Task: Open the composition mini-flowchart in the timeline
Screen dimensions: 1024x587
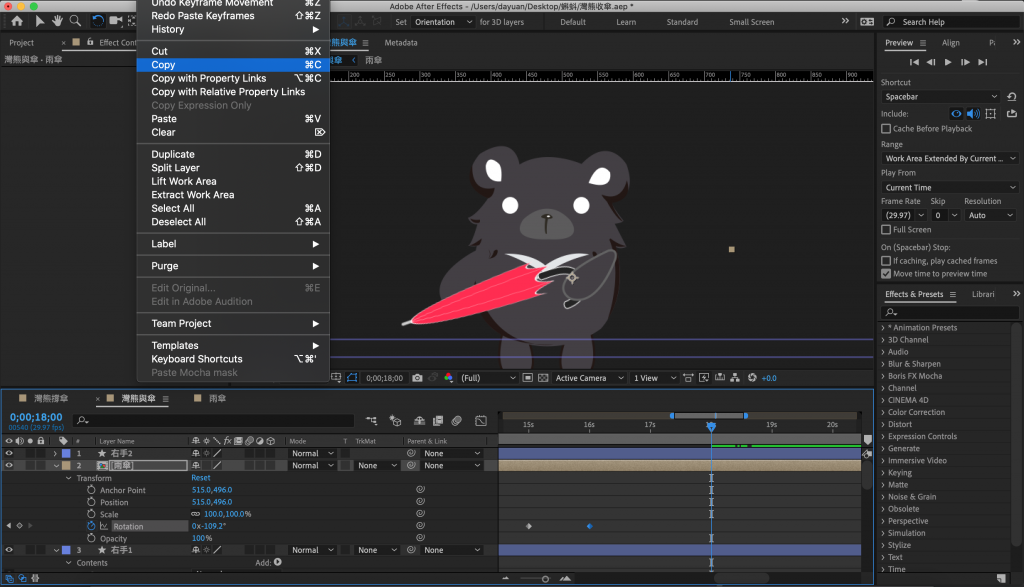Action: tap(372, 421)
